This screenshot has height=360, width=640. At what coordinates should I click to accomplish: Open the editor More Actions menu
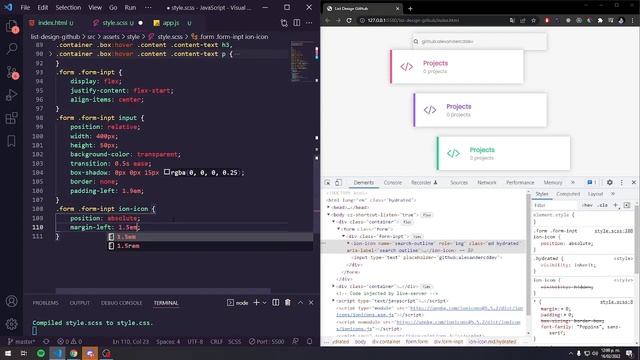[x=309, y=23]
